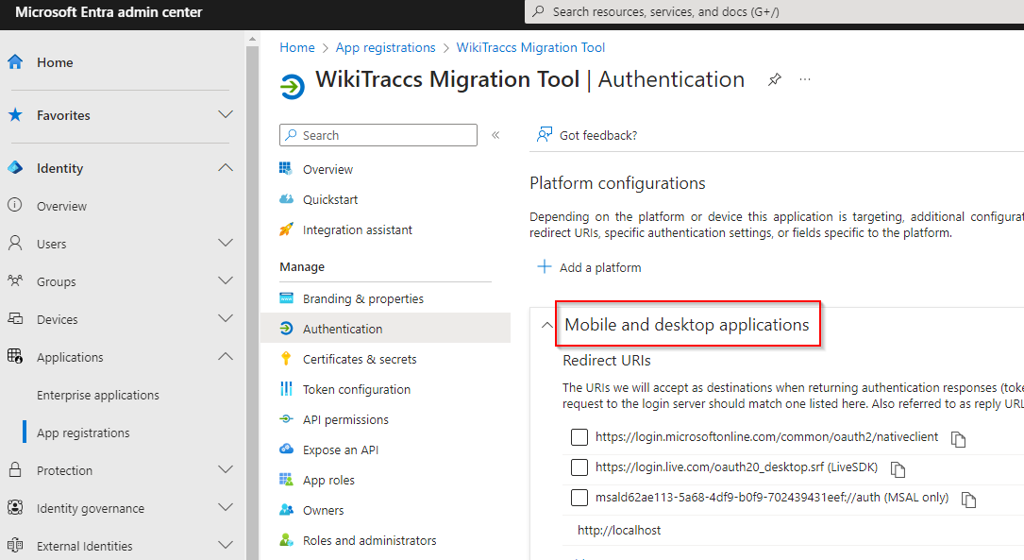Open the ellipsis more options menu
Screen dimensions: 1024x560
tap(805, 79)
